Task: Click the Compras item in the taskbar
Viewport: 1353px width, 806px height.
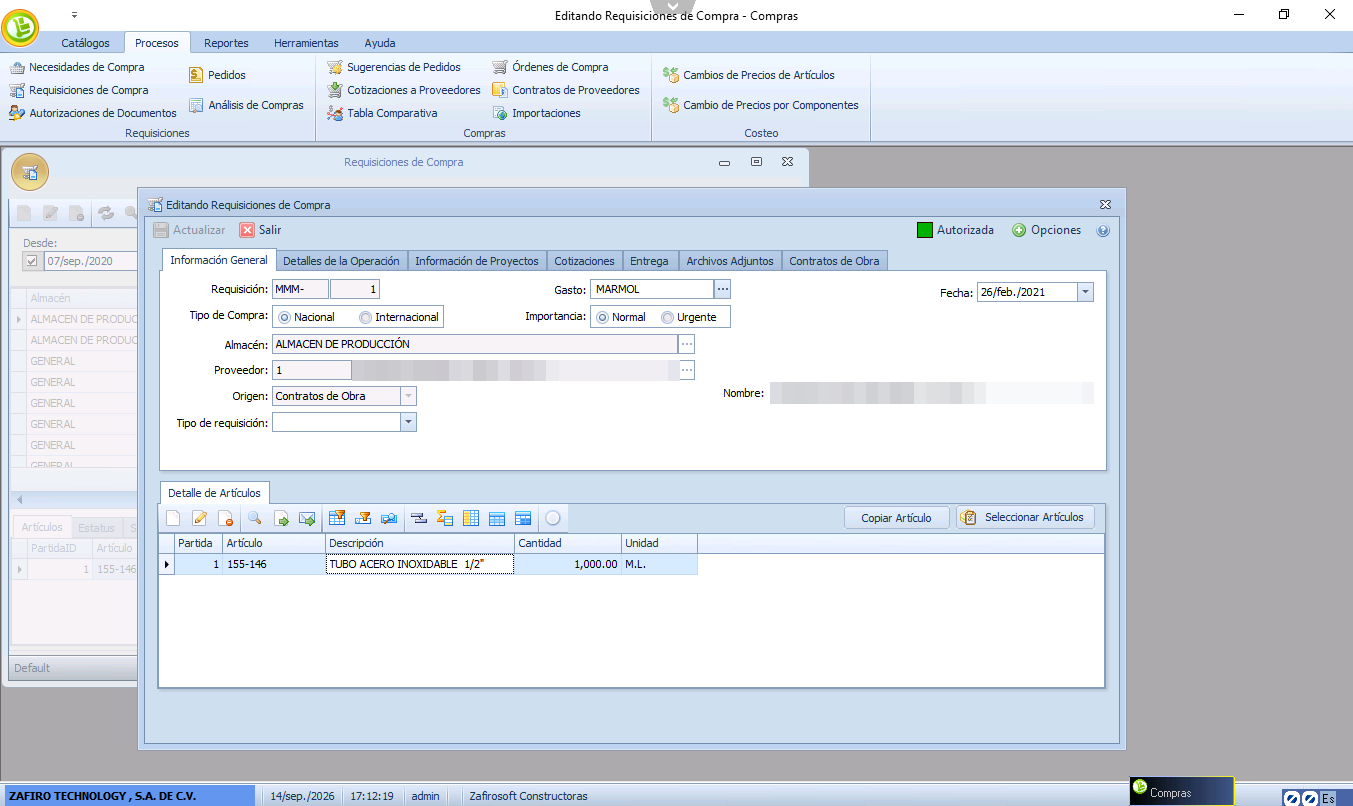Action: point(1181,792)
